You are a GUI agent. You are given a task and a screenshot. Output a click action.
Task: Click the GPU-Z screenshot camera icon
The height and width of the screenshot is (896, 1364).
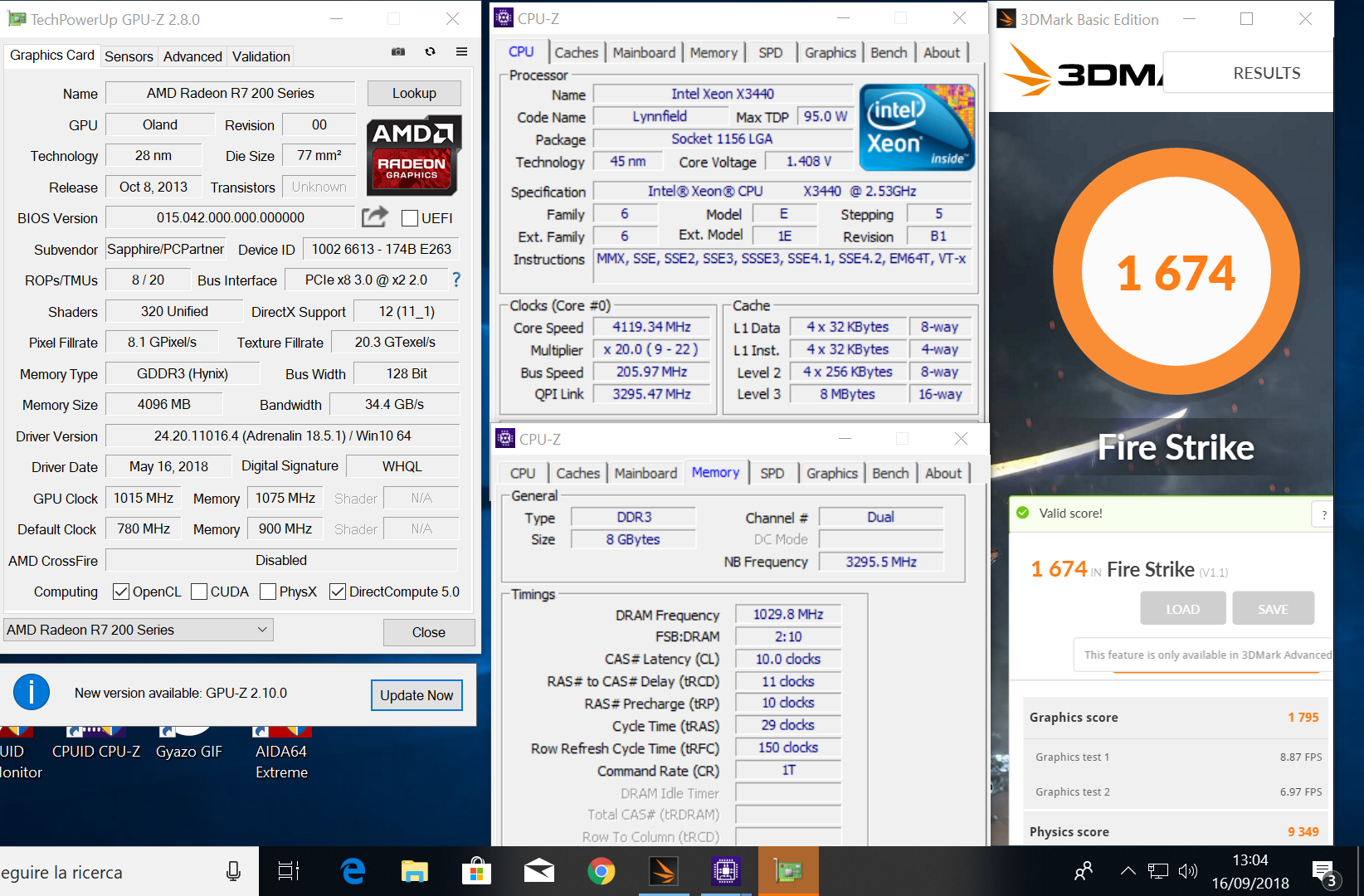(x=398, y=51)
